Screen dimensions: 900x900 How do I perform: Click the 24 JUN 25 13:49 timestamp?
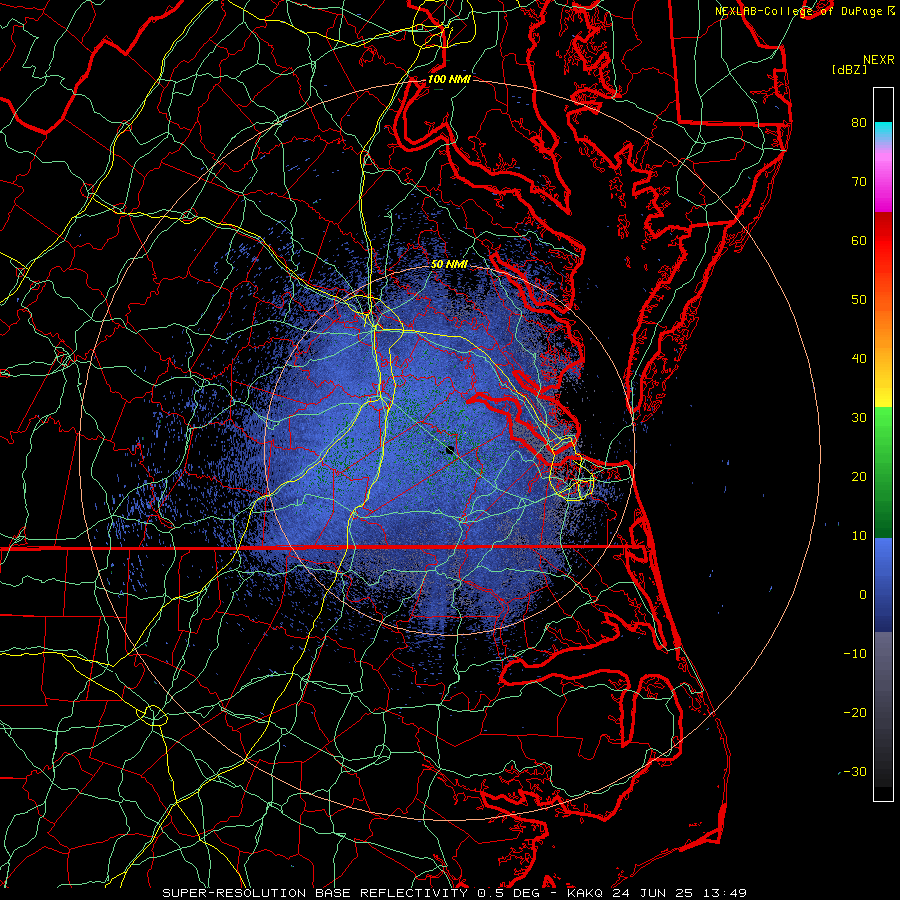pyautogui.click(x=680, y=893)
